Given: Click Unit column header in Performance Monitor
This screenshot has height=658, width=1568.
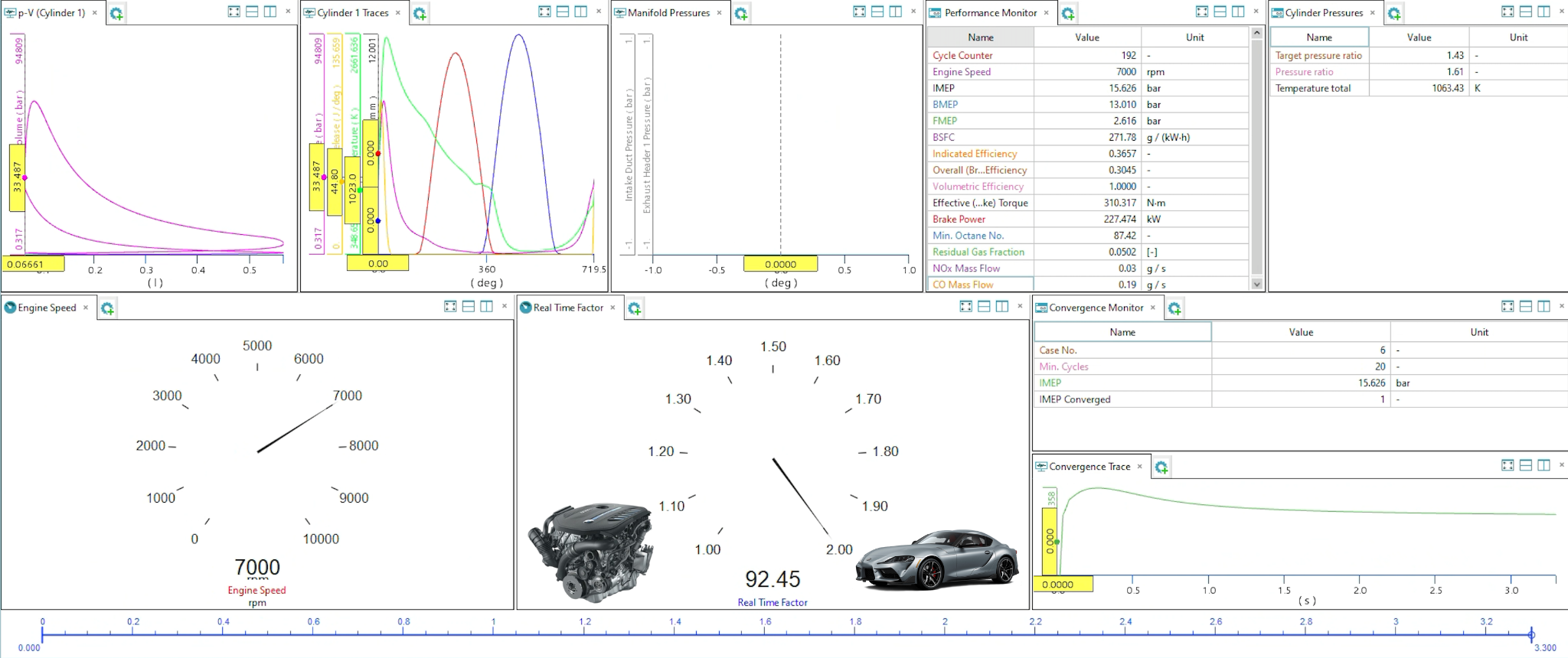Looking at the screenshot, I should (1195, 37).
